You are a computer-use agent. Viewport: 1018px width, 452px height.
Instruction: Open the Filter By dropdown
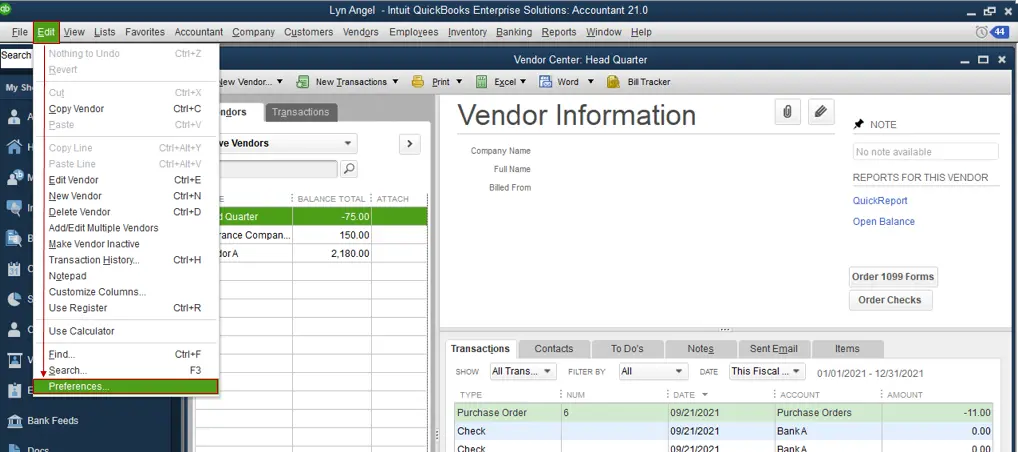point(652,371)
